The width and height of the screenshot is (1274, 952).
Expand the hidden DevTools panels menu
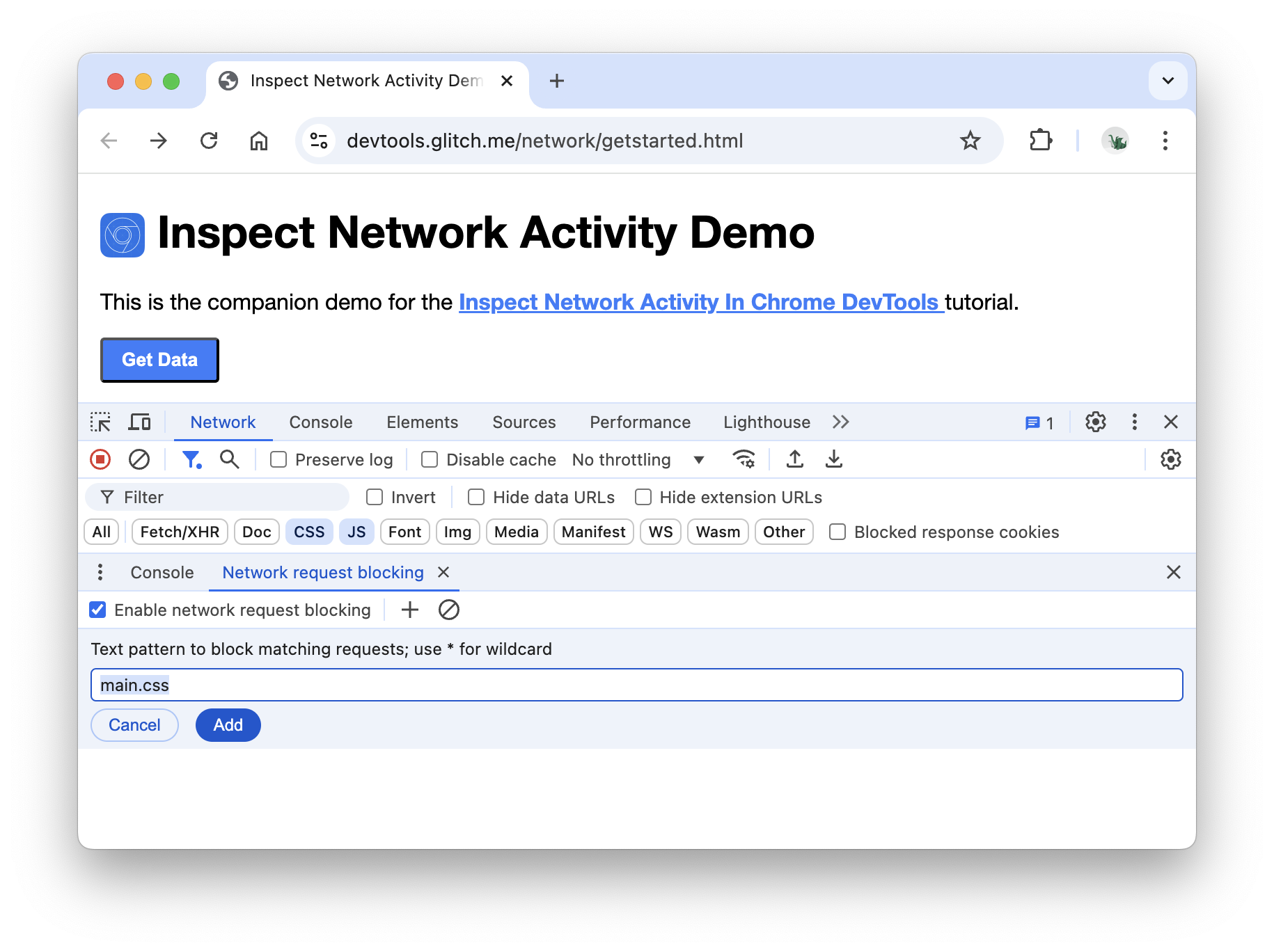click(x=840, y=422)
